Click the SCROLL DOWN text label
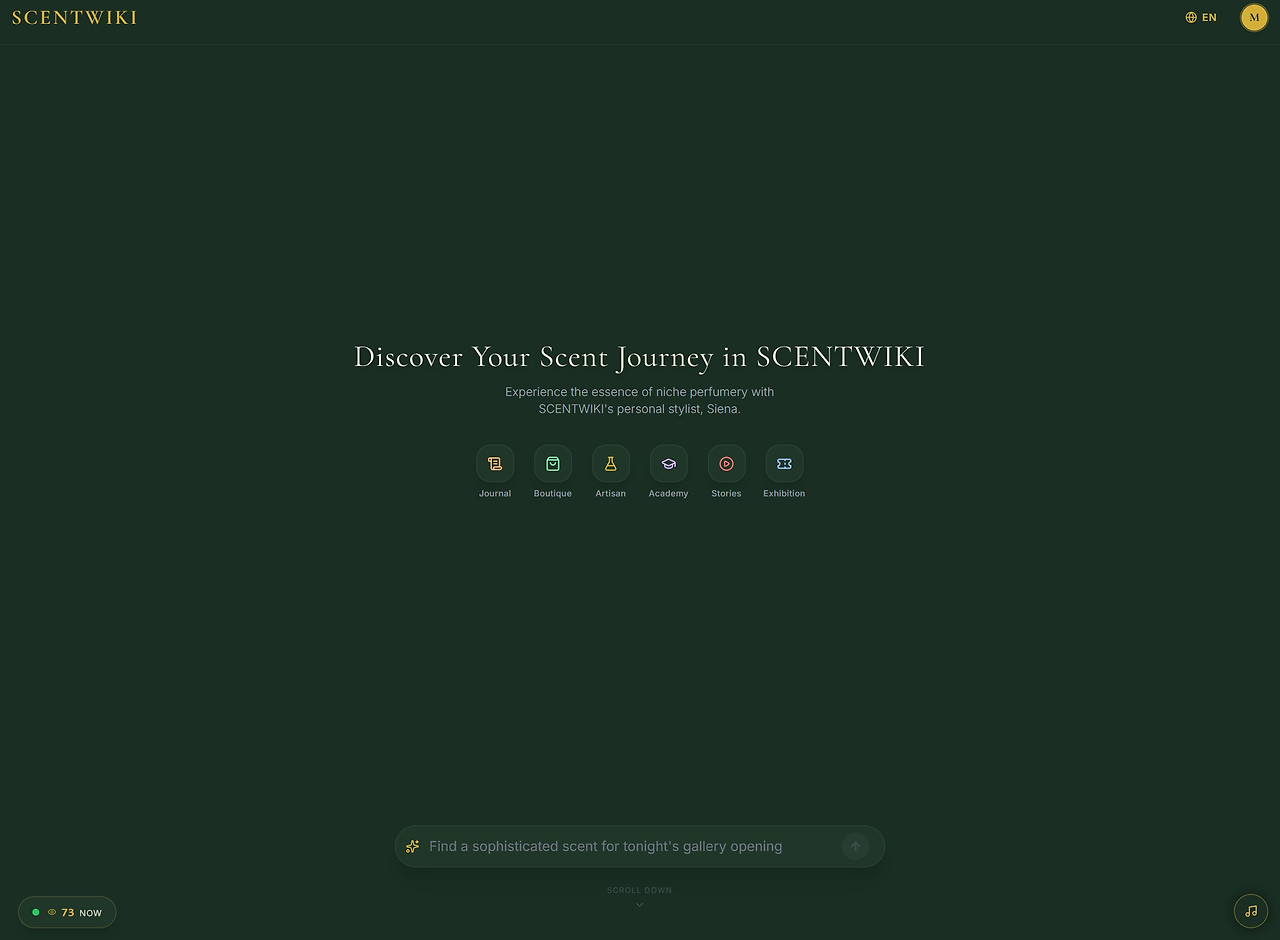Image resolution: width=1280 pixels, height=940 pixels. click(639, 890)
